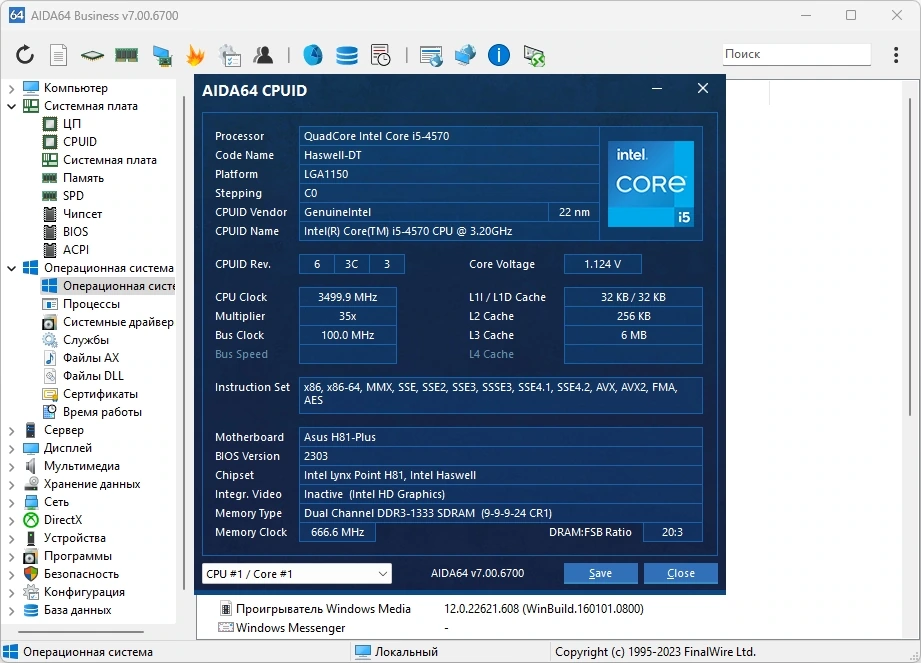Click the scheduled report clock icon
Viewport: 921px width, 663px height.
pos(381,55)
